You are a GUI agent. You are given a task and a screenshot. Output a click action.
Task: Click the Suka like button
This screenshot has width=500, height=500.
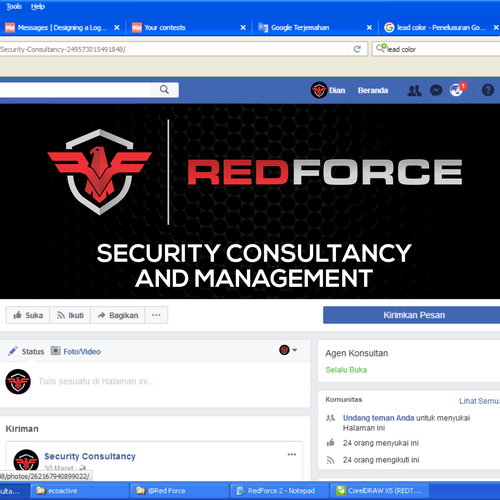point(28,315)
